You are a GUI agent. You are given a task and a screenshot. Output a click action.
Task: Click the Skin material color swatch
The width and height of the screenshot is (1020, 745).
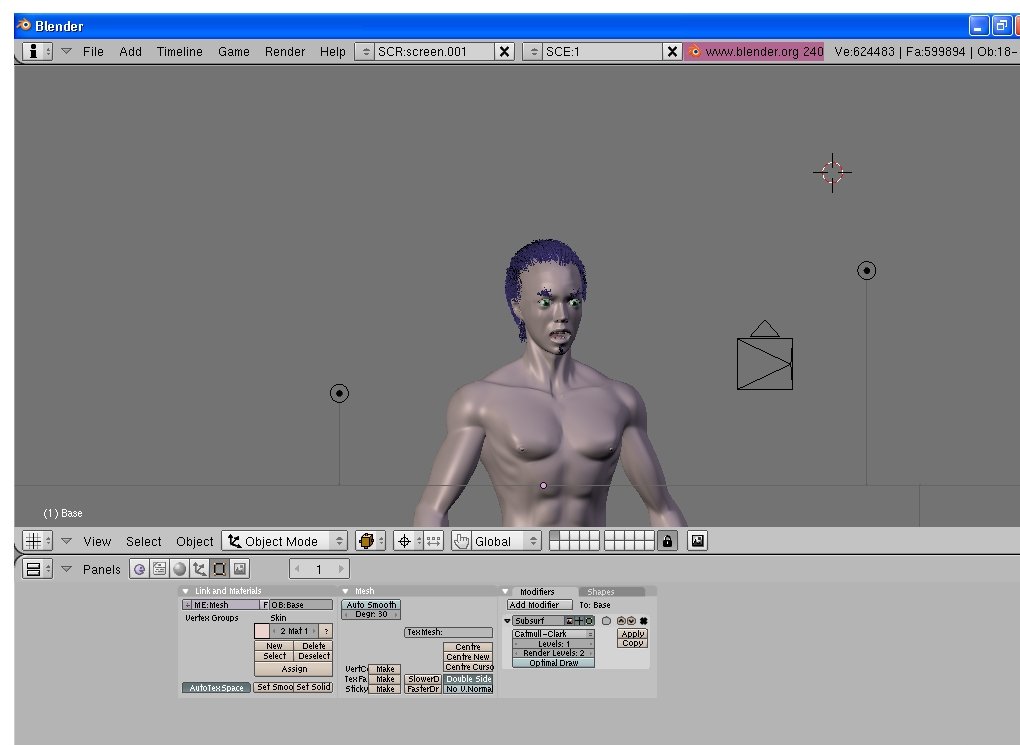point(262,631)
